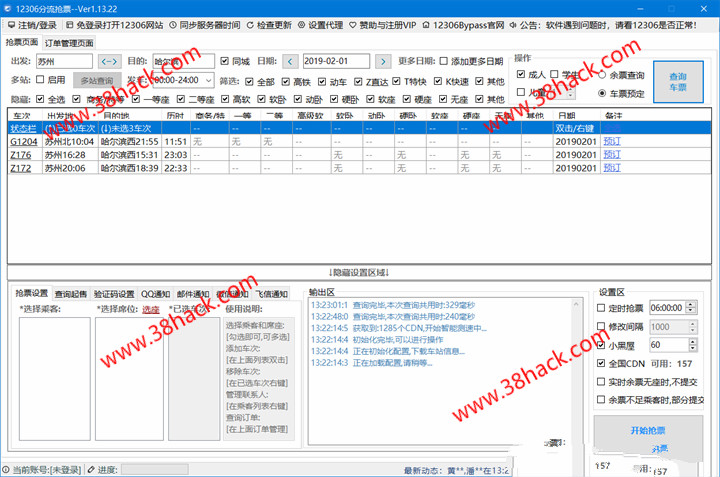This screenshot has height=477, width=720.
Task: Click the 历时 column header
Action: point(175,115)
